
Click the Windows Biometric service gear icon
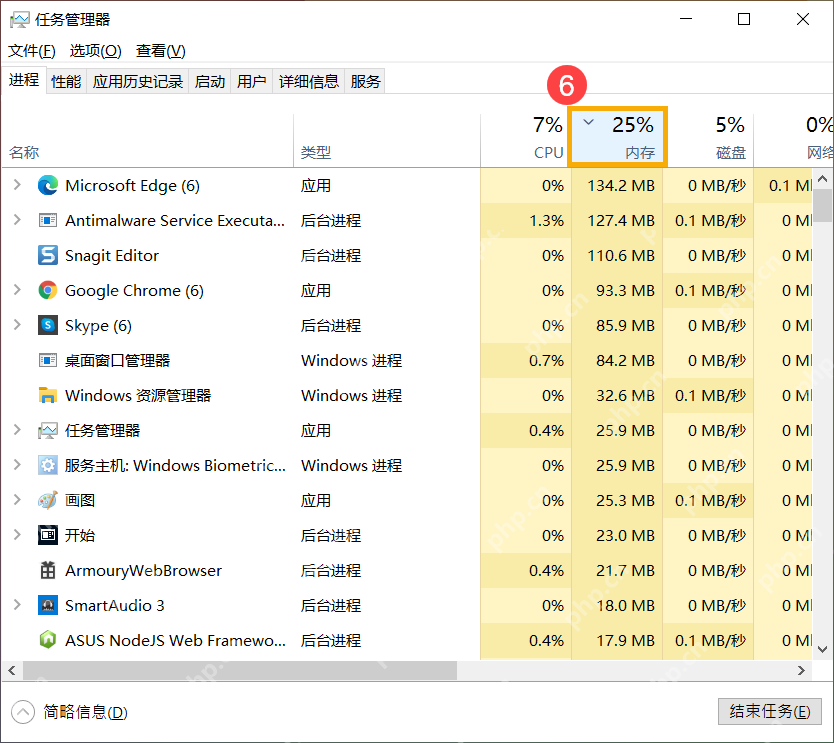click(x=48, y=465)
